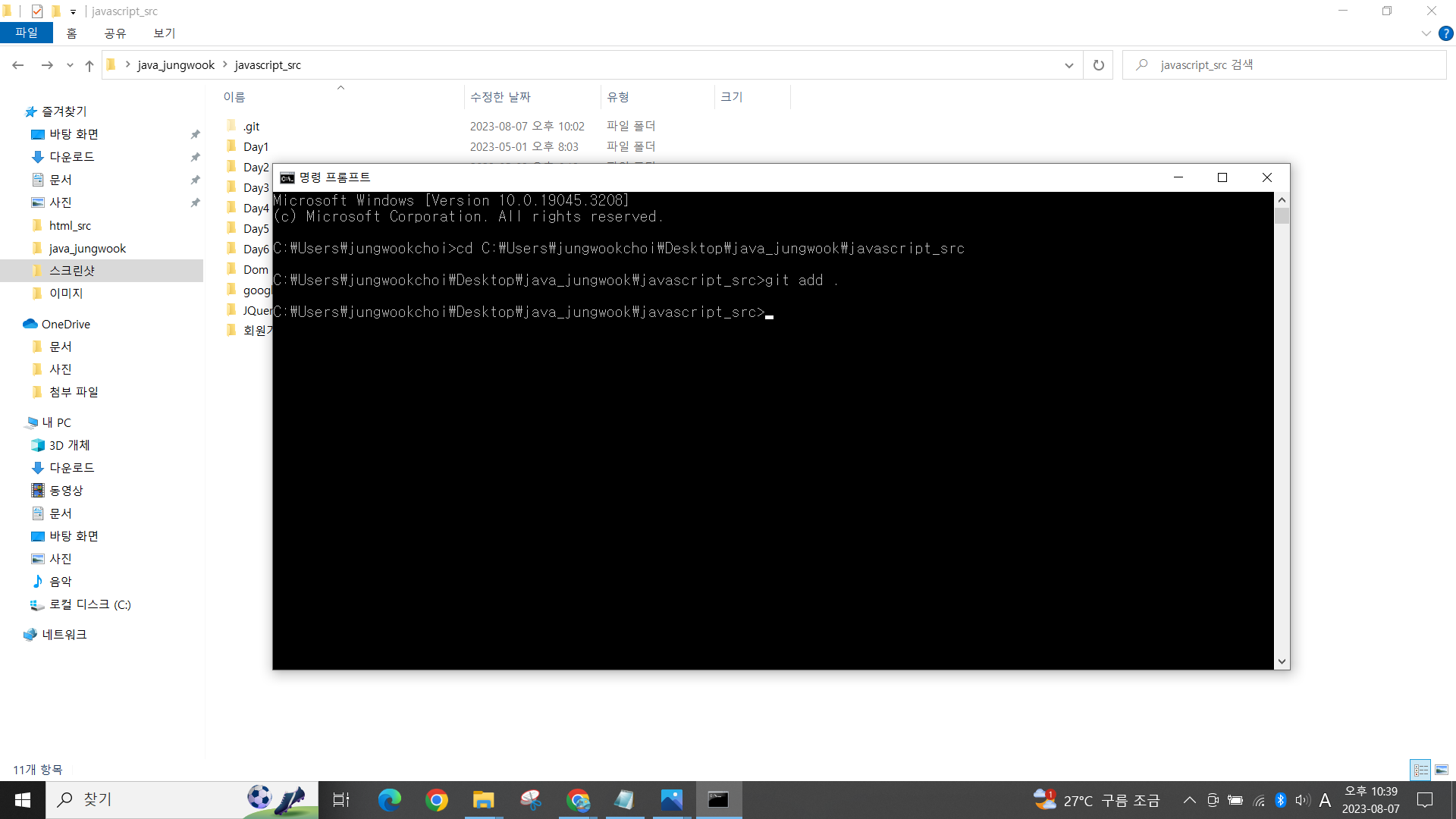Screen dimensions: 1456x819
Task: Open the .git folder
Action: 250,126
